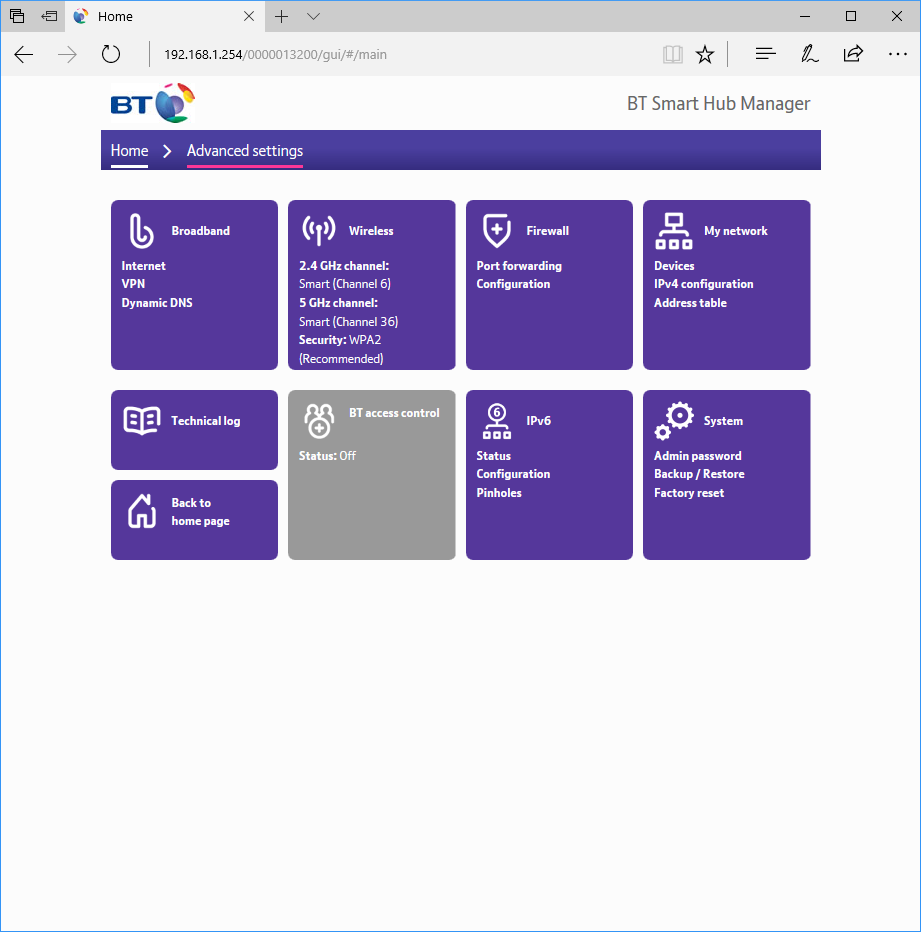Open the browser More menu
921x932 pixels.
click(x=897, y=54)
